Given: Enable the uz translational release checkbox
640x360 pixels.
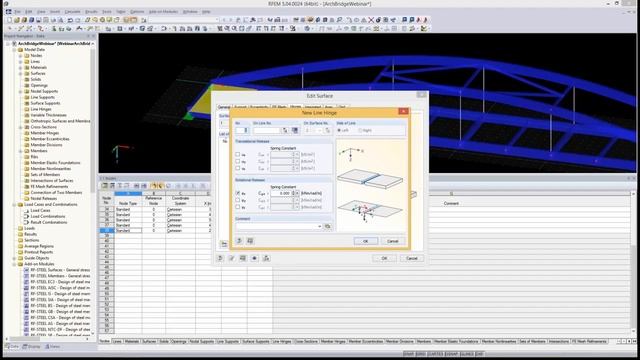Looking at the screenshot, I should (238, 168).
